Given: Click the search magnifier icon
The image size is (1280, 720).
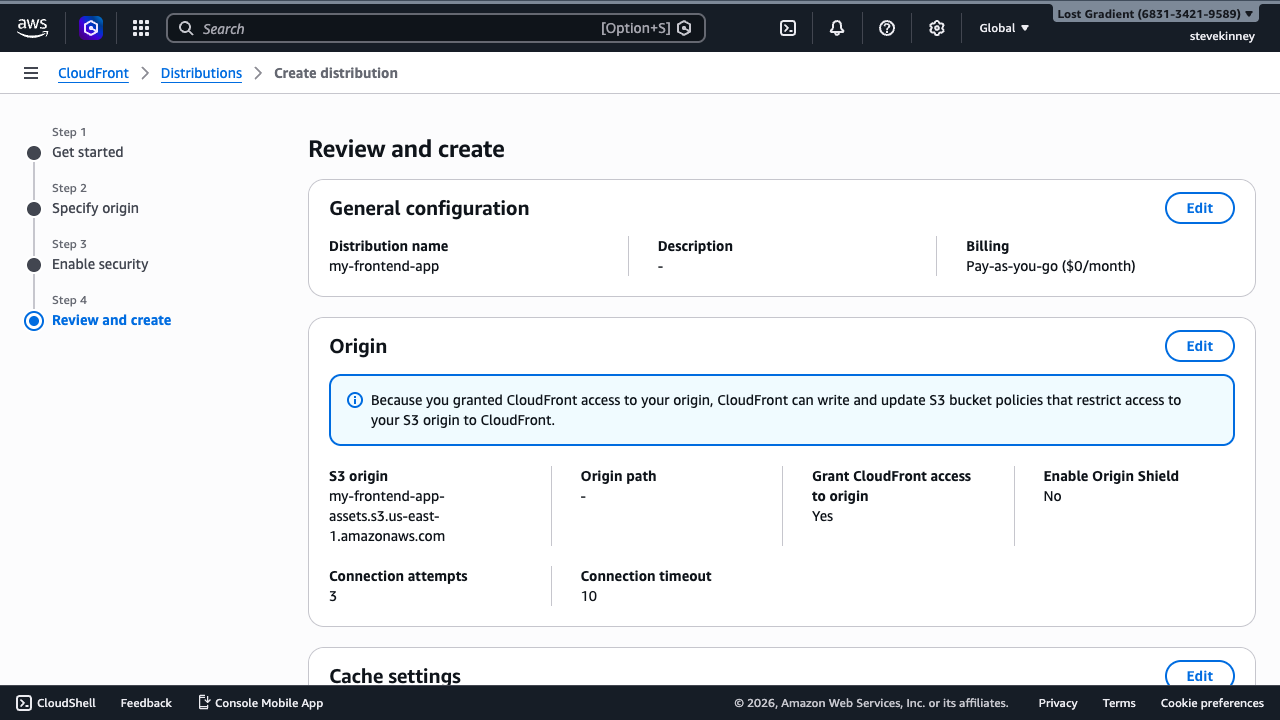Looking at the screenshot, I should pos(186,28).
